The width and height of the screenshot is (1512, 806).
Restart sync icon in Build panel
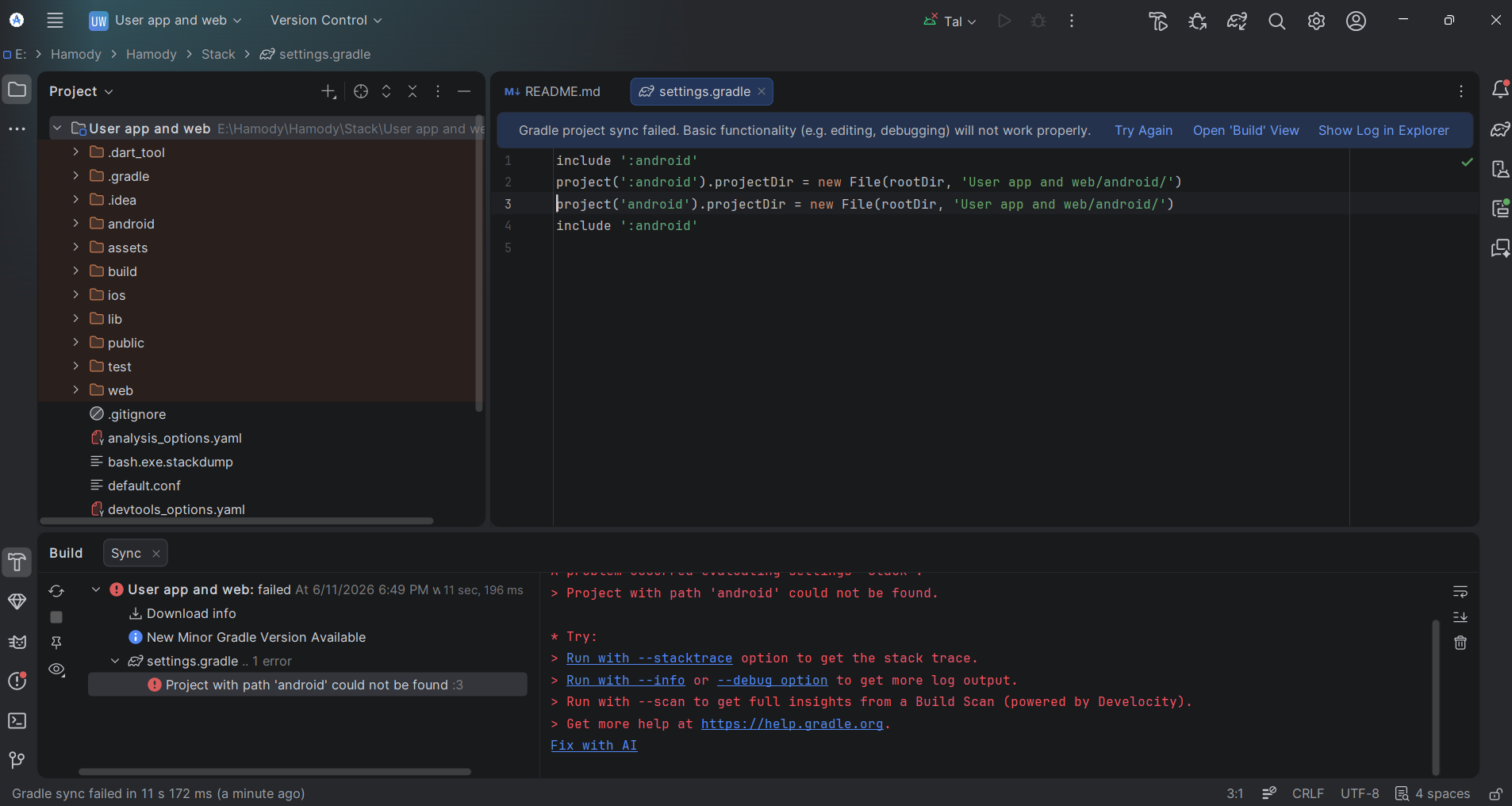(56, 591)
